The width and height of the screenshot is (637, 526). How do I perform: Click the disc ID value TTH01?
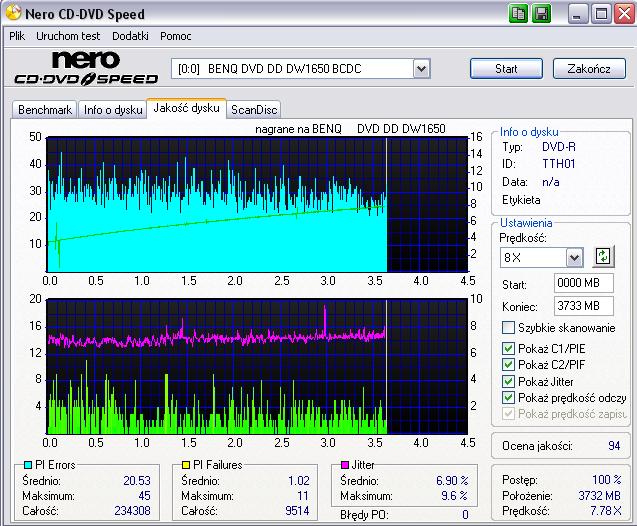pyautogui.click(x=559, y=164)
